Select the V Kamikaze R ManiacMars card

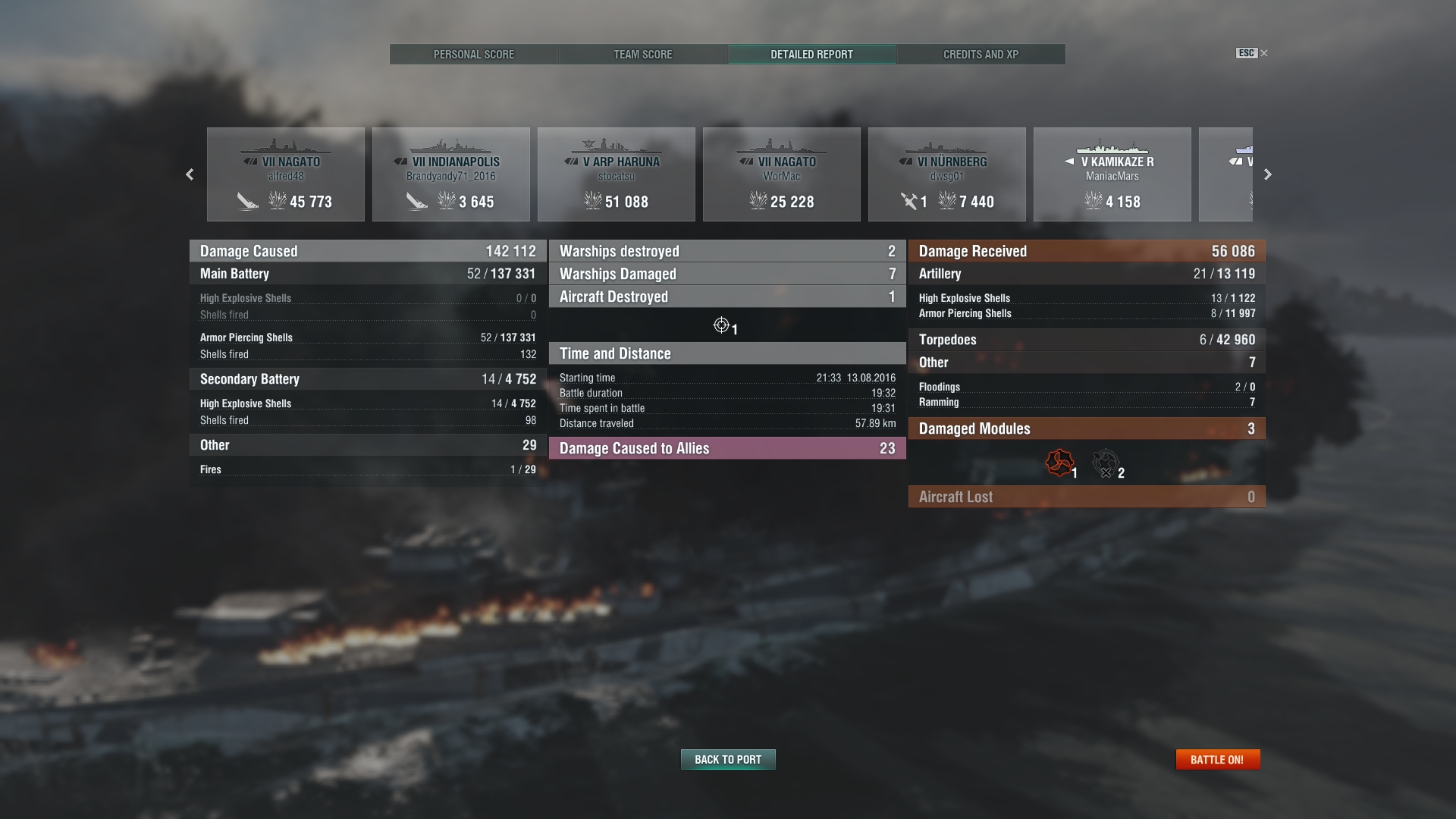click(x=1112, y=174)
